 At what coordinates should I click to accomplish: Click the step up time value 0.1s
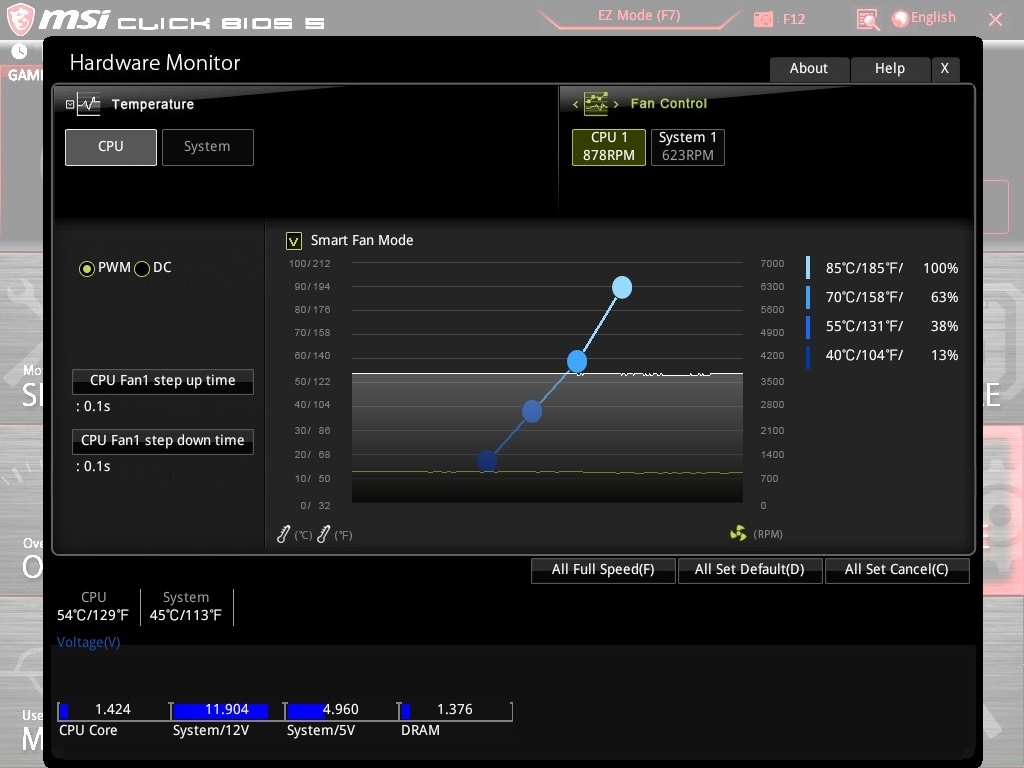tap(93, 406)
